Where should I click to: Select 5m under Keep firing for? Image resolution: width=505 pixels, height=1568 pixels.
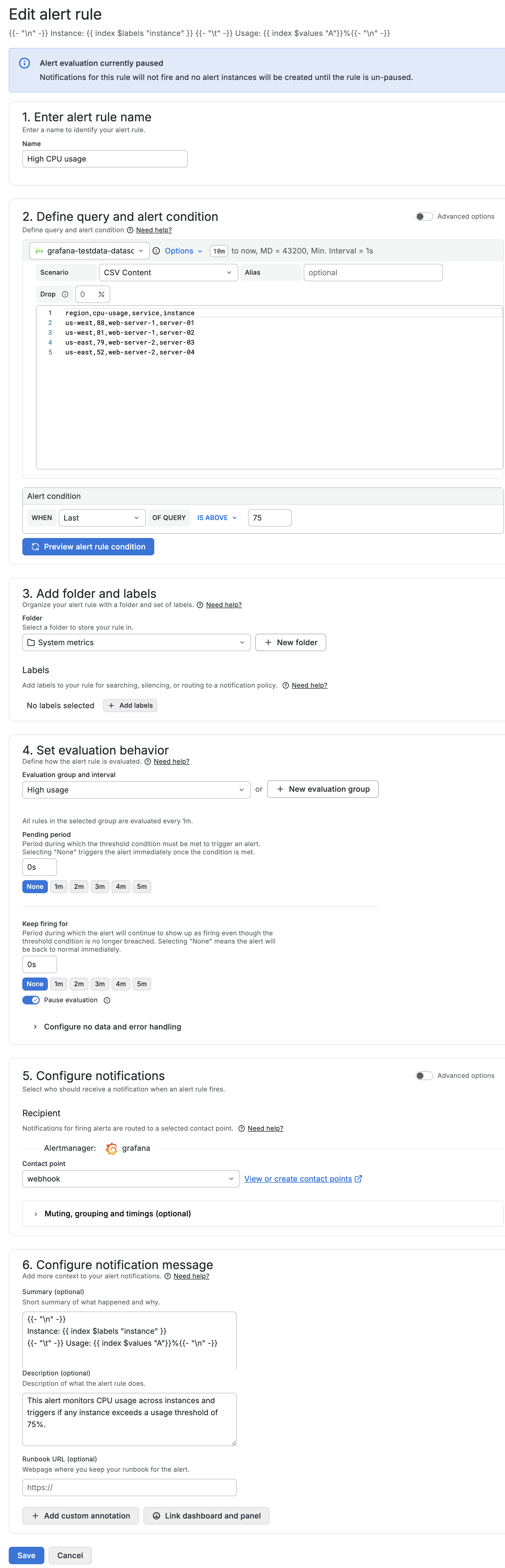(141, 984)
